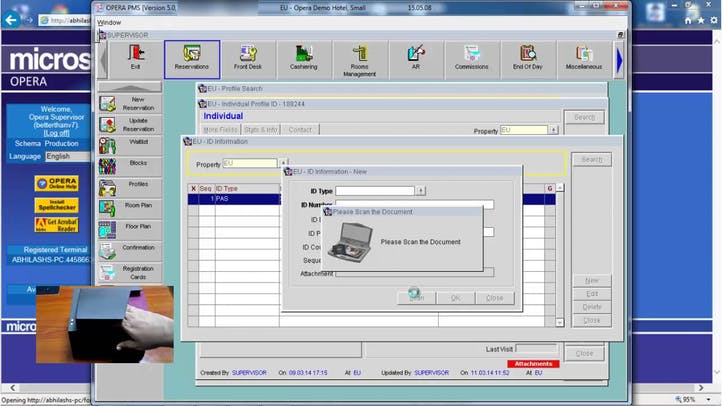Click the browser address bar
Viewport: 722px width, 406px height.
point(64,20)
